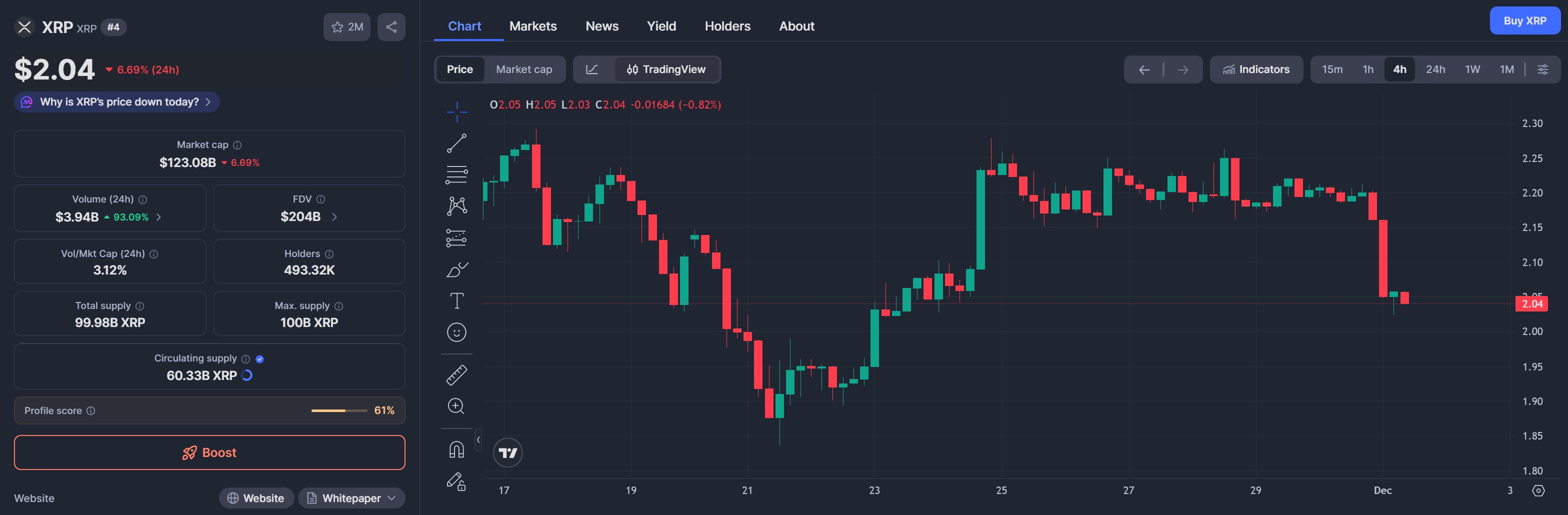Select the ruler measure tool
Image resolution: width=1568 pixels, height=515 pixels.
coord(456,375)
